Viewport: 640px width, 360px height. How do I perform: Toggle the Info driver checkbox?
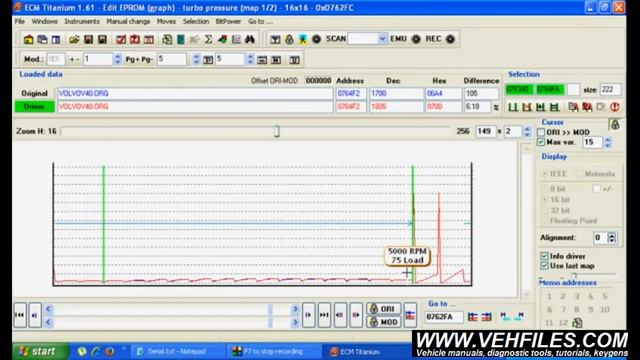point(544,256)
